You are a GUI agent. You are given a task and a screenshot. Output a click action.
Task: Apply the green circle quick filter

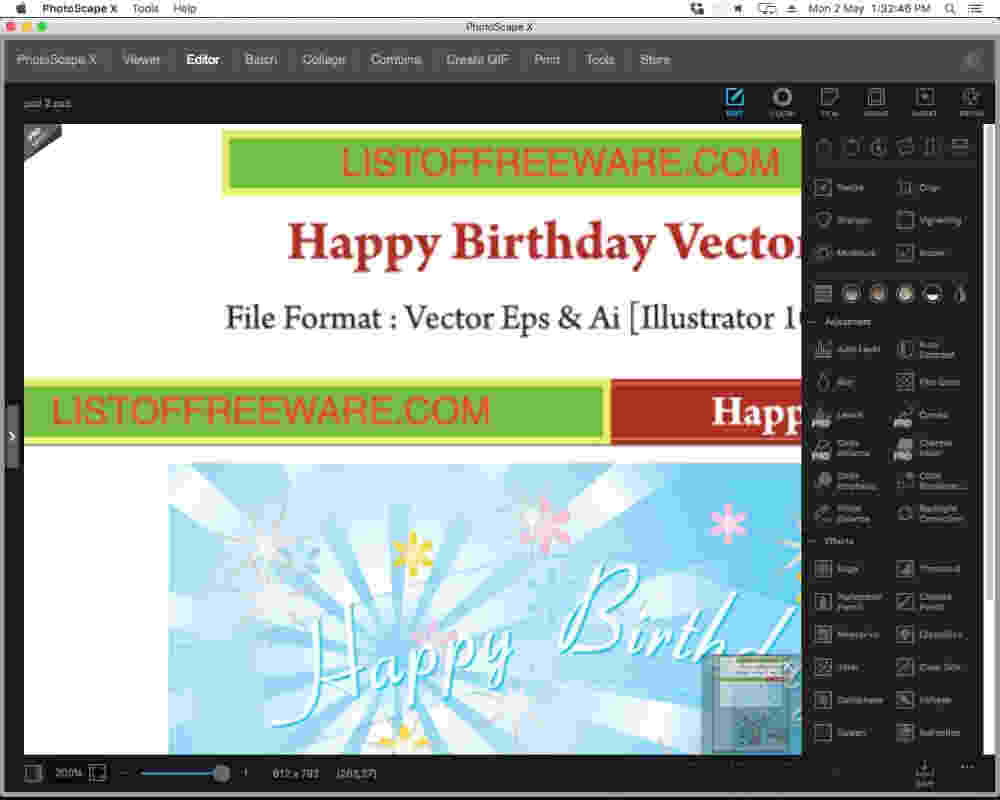[906, 293]
